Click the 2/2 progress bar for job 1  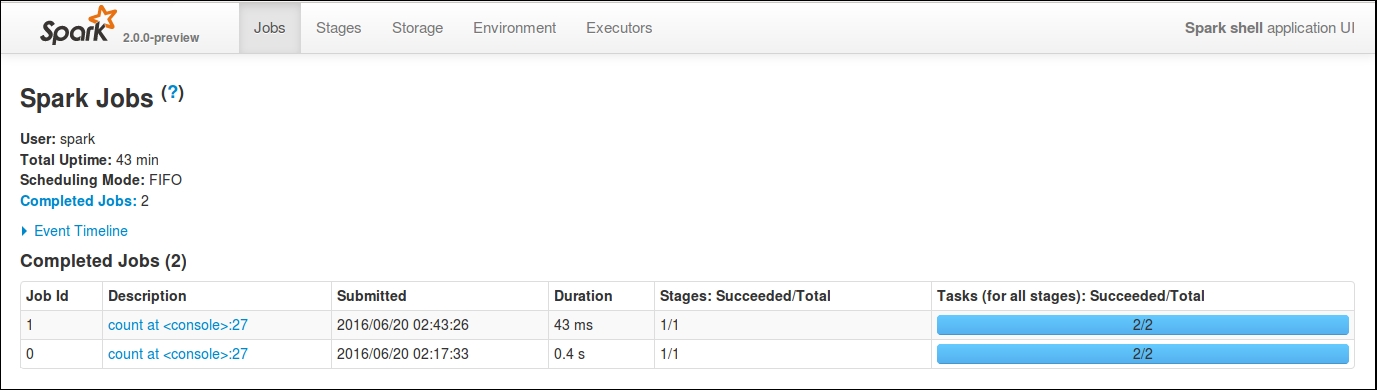tap(1142, 325)
